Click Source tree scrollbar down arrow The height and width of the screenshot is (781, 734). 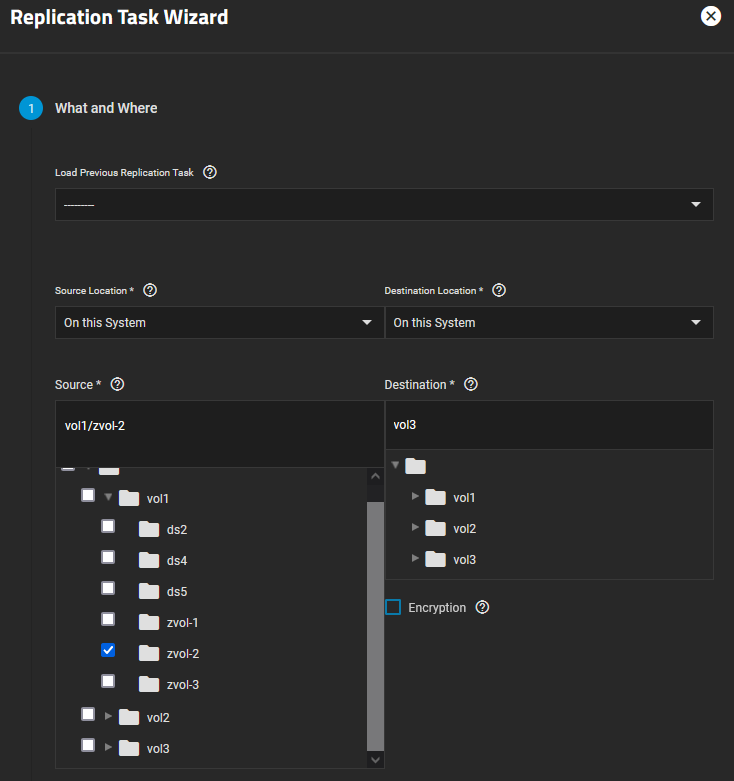[x=375, y=760]
